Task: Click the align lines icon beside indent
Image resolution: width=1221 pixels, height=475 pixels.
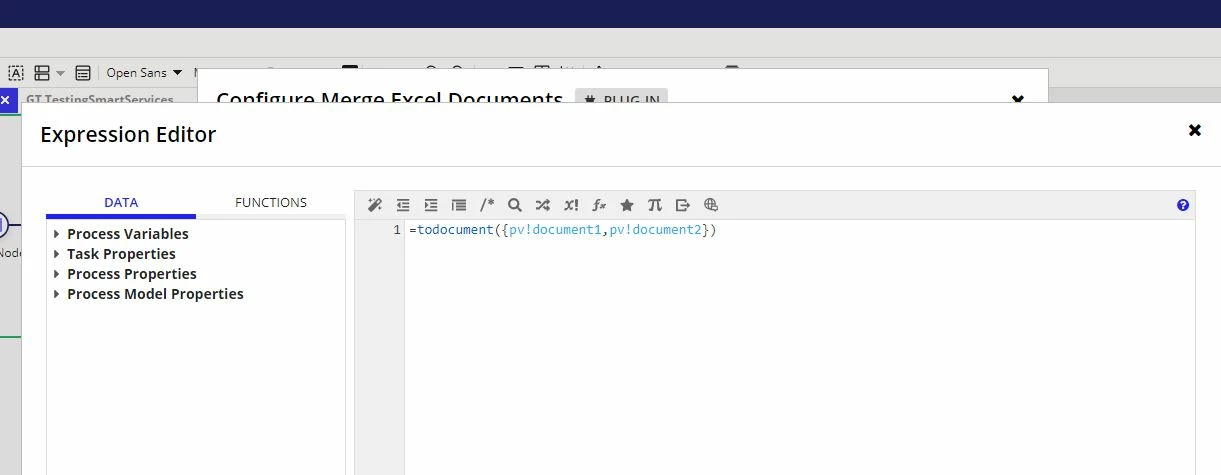Action: (459, 205)
